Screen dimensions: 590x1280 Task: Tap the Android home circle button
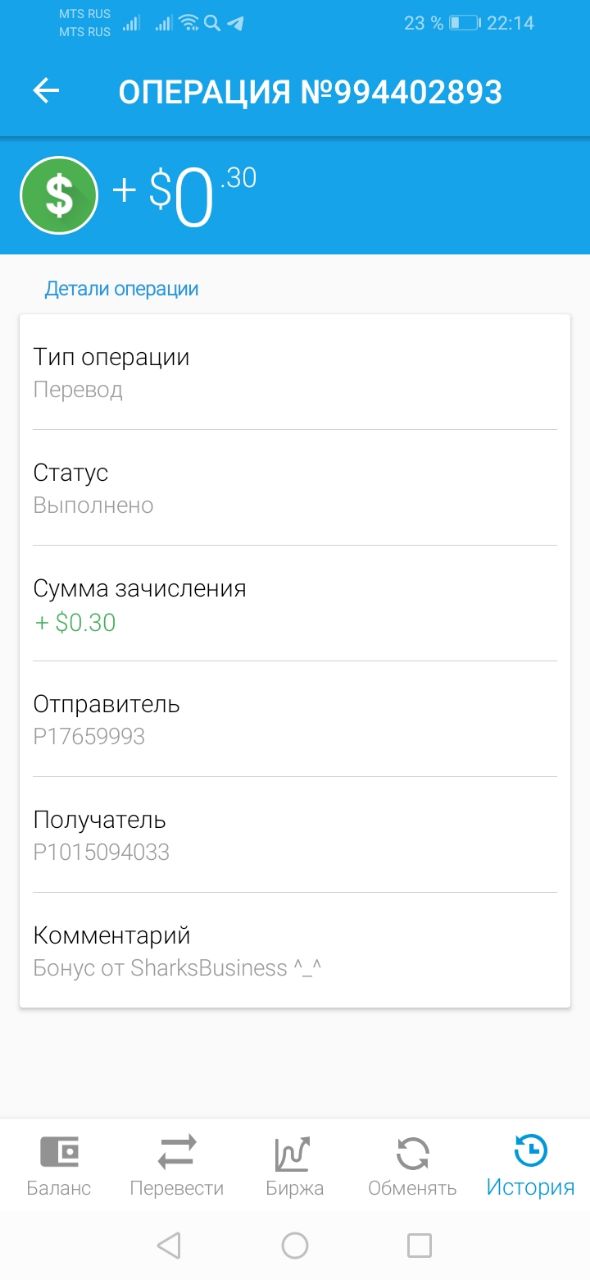[x=295, y=1245]
